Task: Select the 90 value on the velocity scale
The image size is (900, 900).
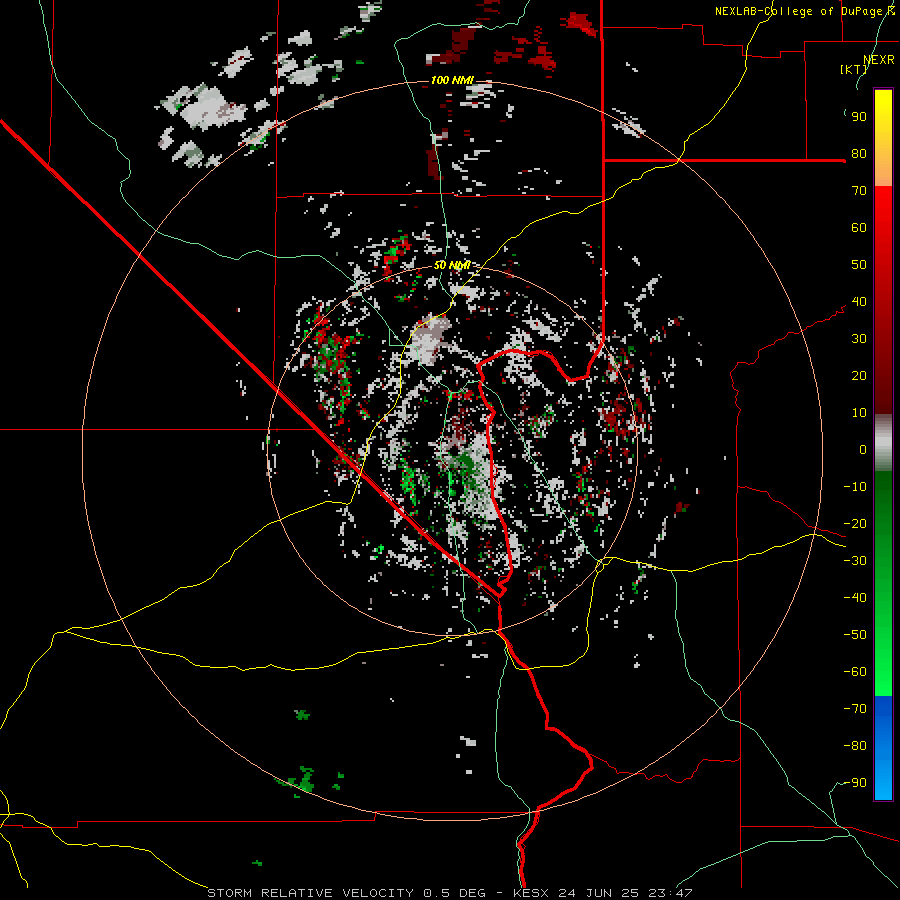Action: (859, 117)
